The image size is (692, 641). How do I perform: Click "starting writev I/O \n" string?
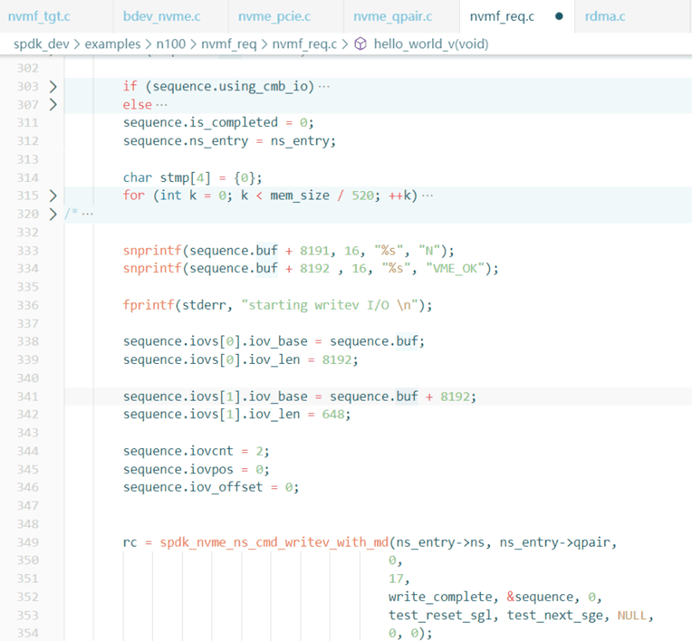pyautogui.click(x=330, y=305)
